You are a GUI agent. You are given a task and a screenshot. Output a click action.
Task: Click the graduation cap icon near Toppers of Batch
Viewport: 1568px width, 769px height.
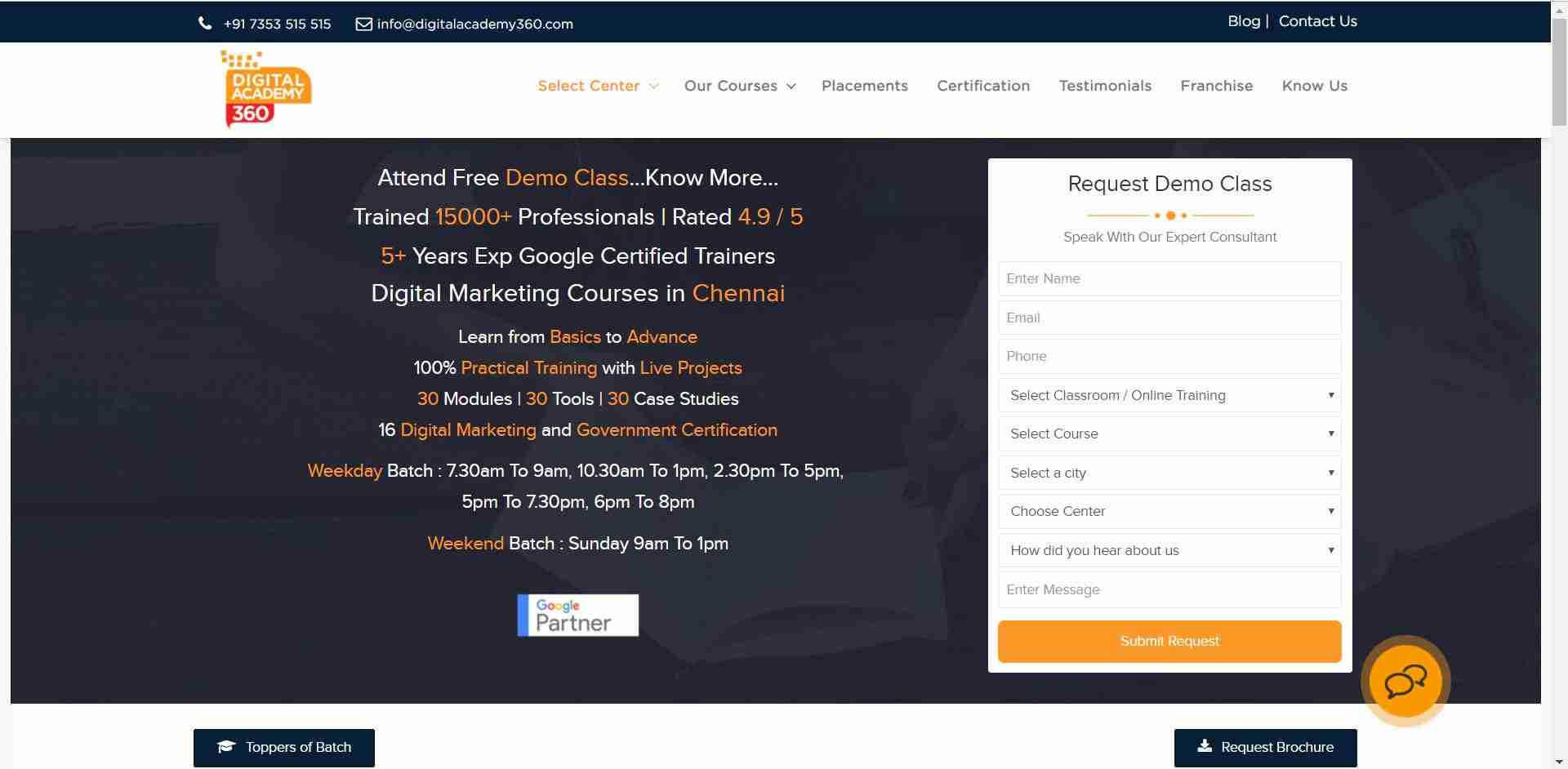click(x=226, y=746)
